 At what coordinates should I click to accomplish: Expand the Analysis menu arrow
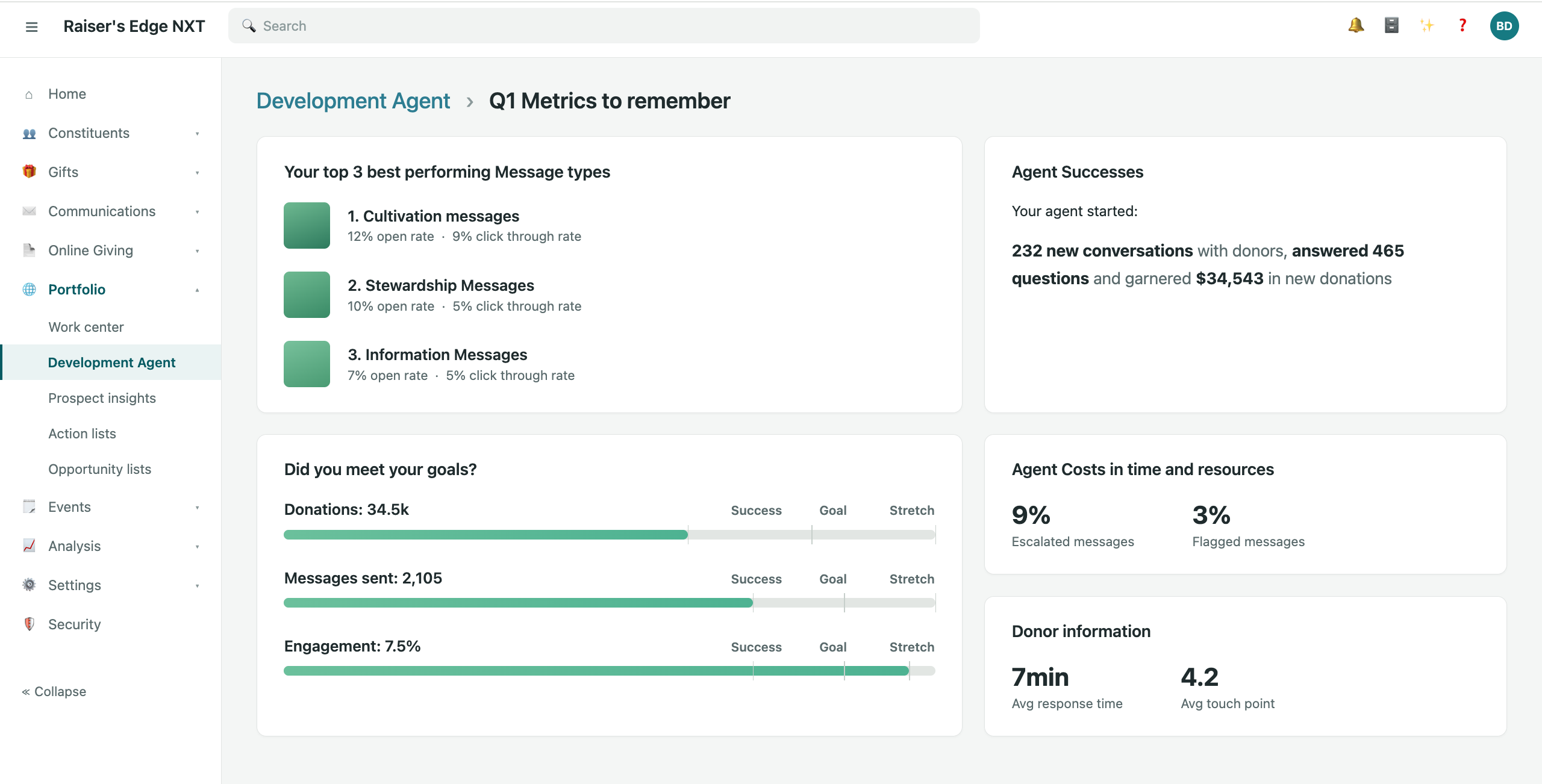pyautogui.click(x=197, y=547)
